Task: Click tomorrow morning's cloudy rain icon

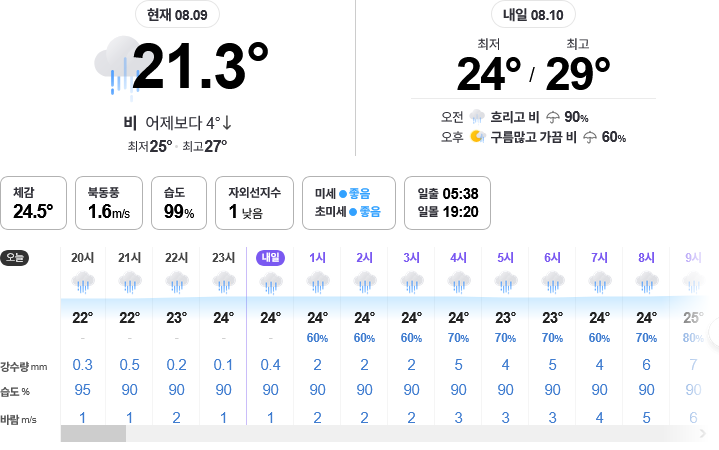Action: [477, 117]
